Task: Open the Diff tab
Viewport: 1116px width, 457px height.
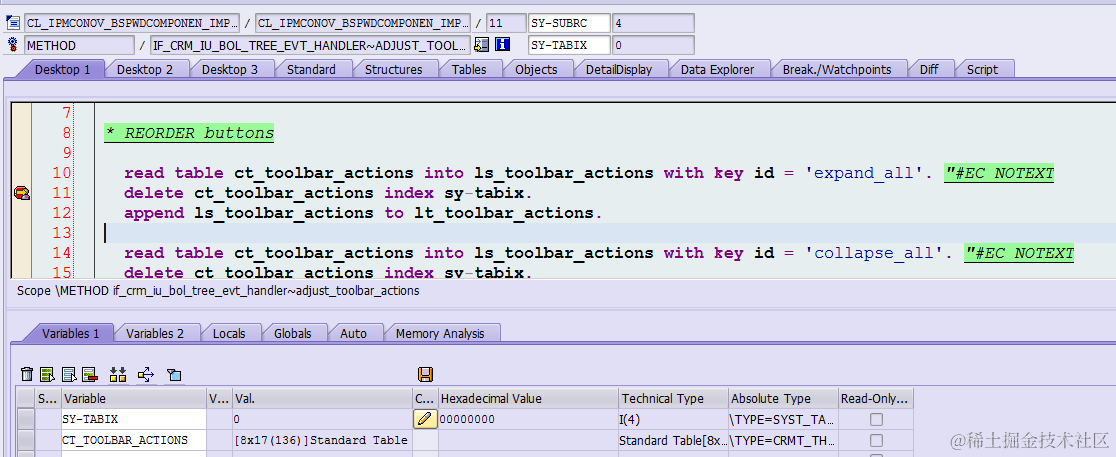Action: click(x=929, y=70)
